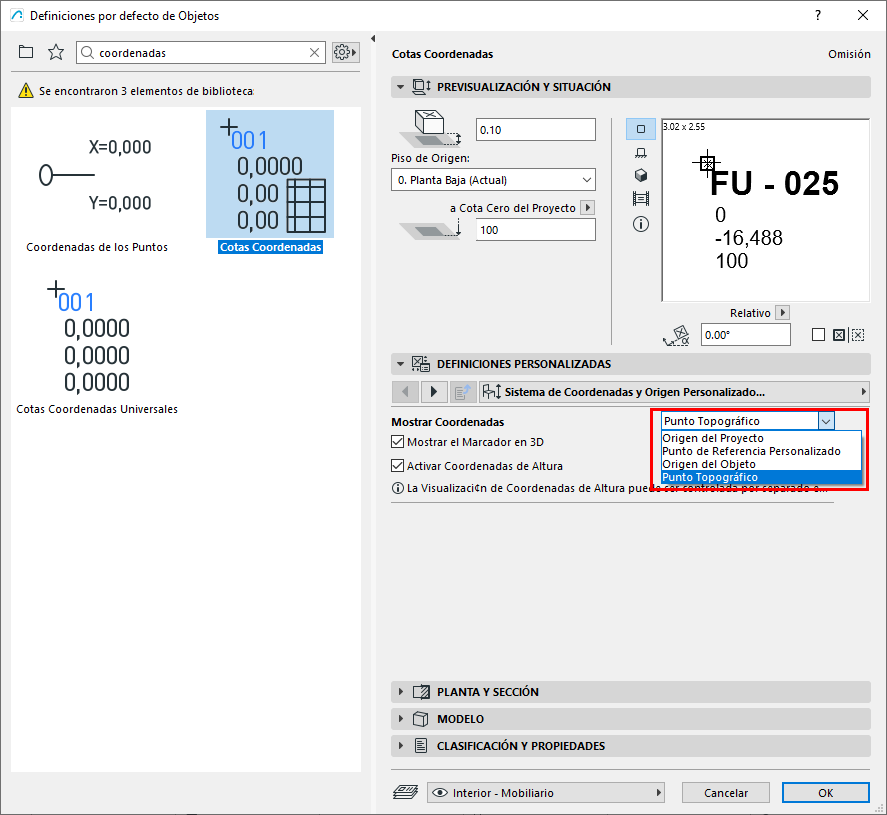The width and height of the screenshot is (887, 815).
Task: Click the 0.00° rotation angle field
Action: click(746, 335)
